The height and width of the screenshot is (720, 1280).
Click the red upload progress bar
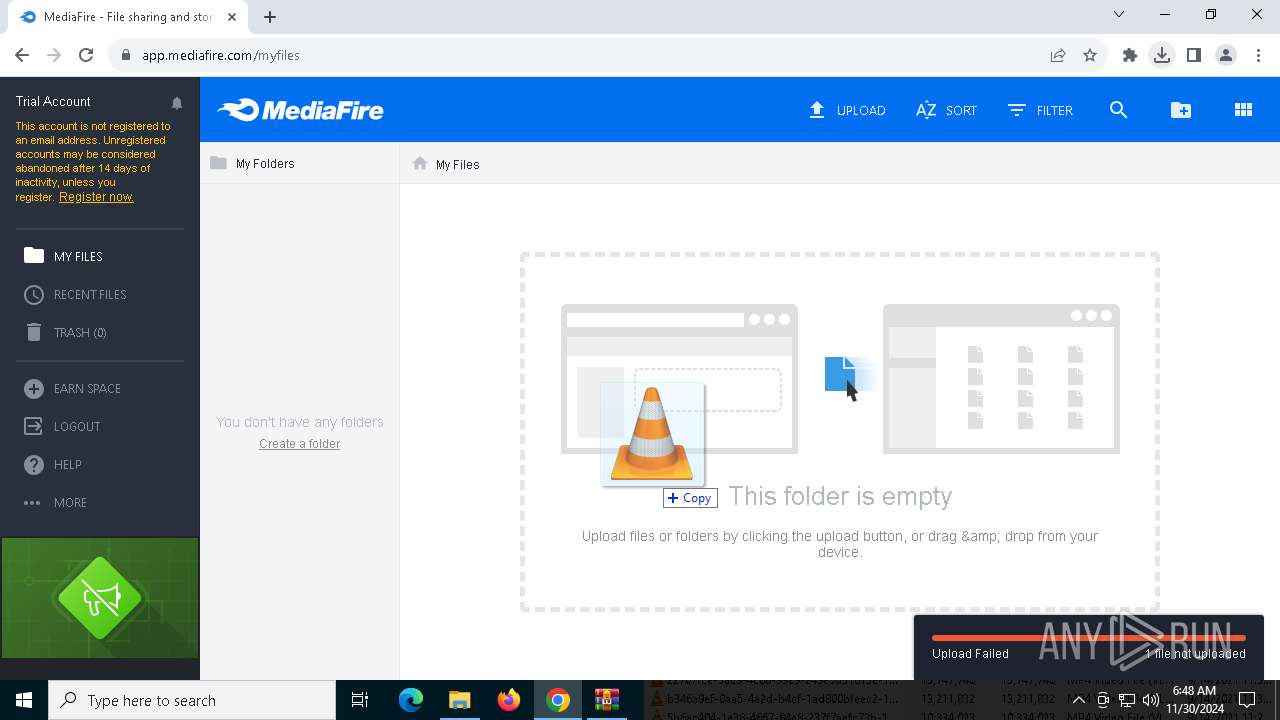[x=1088, y=637]
